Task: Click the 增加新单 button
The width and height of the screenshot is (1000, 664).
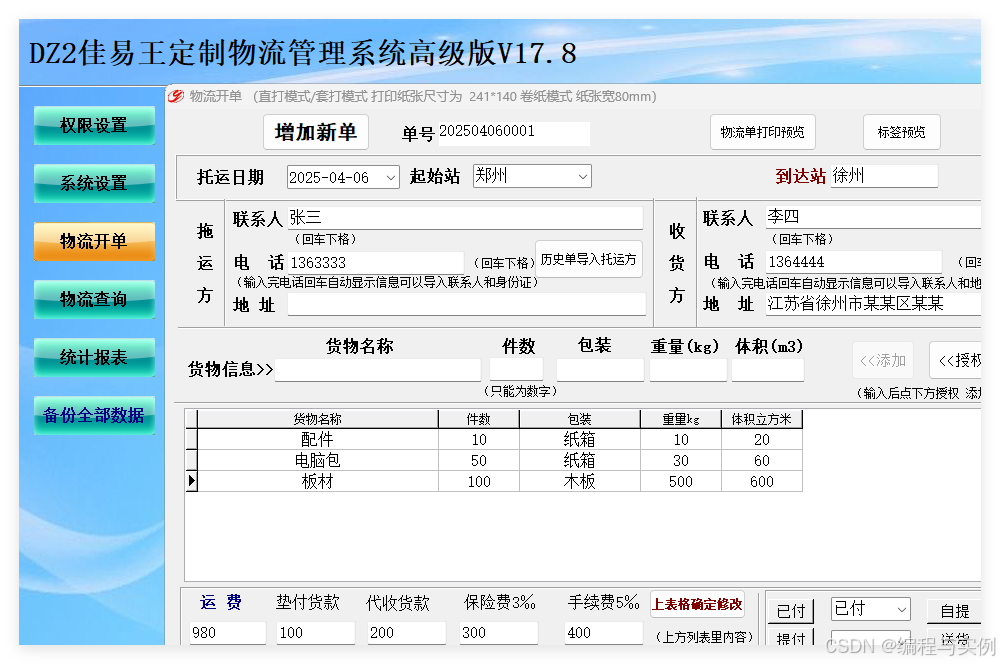Action: 316,132
